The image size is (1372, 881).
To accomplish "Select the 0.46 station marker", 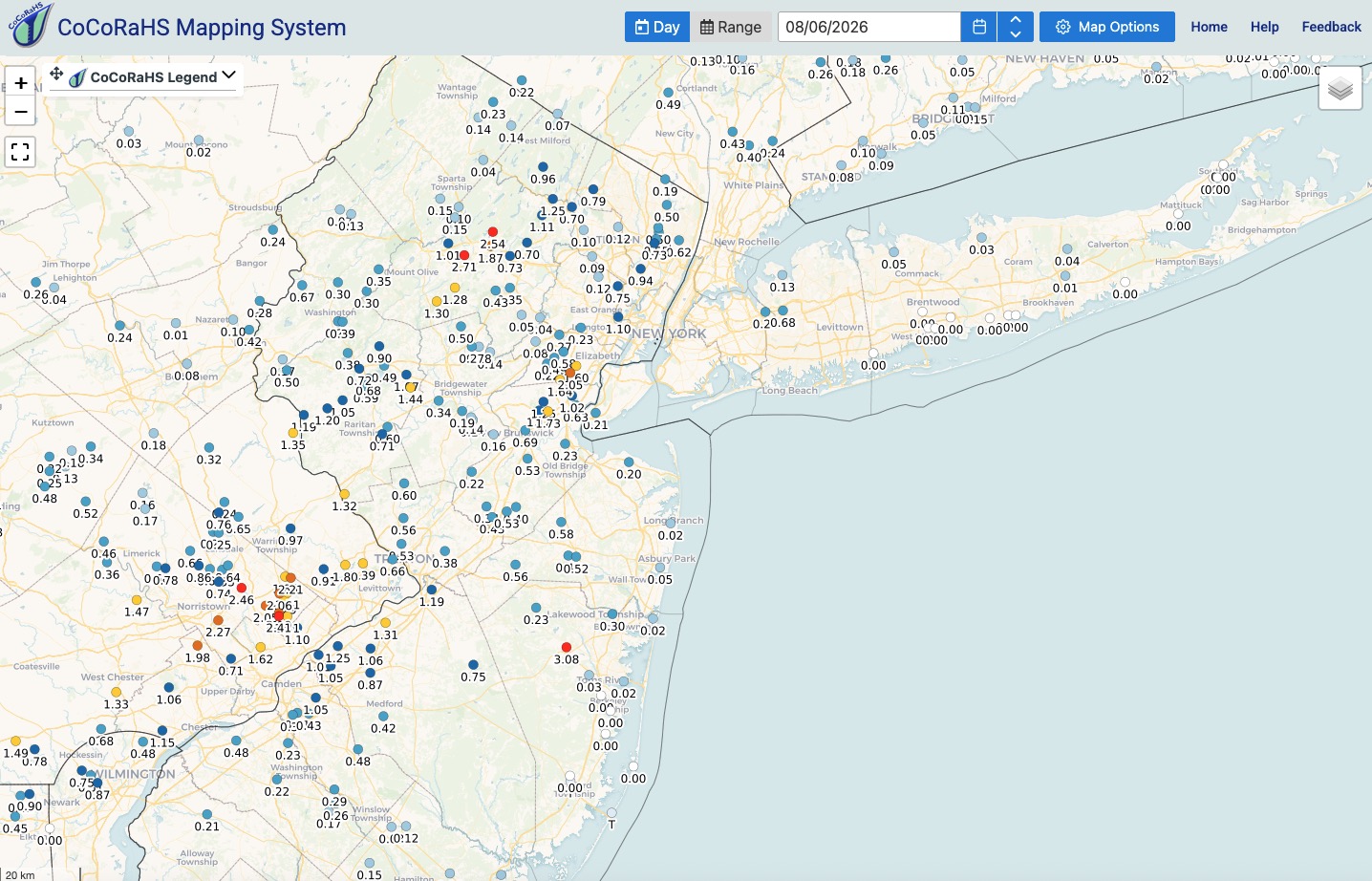I will [104, 542].
